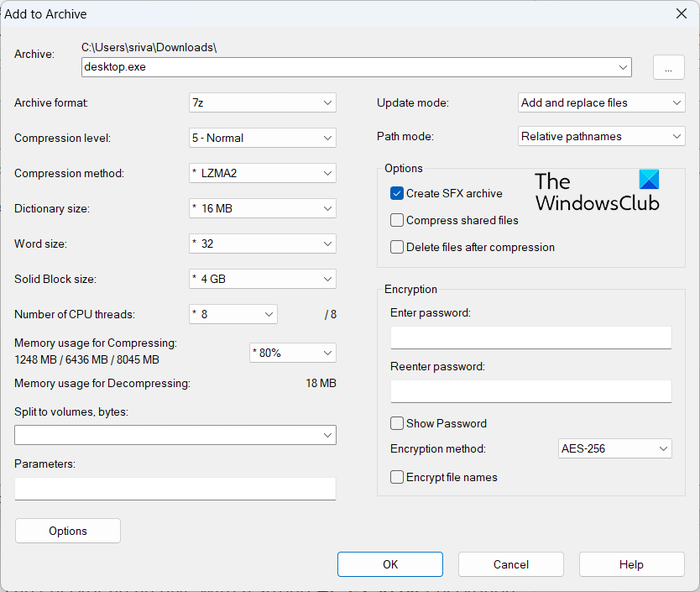
Task: Open the Options button at bottom left
Action: 68,531
